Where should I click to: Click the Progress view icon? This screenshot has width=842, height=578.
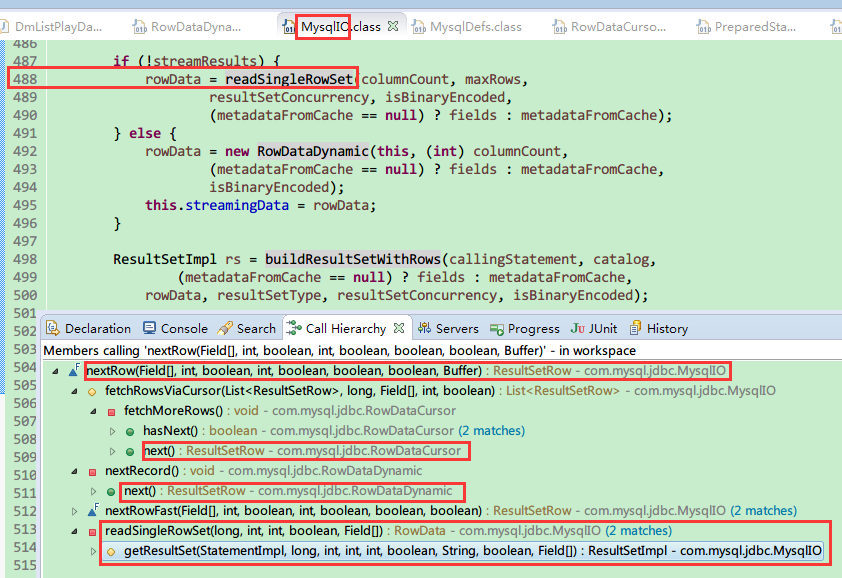point(496,328)
